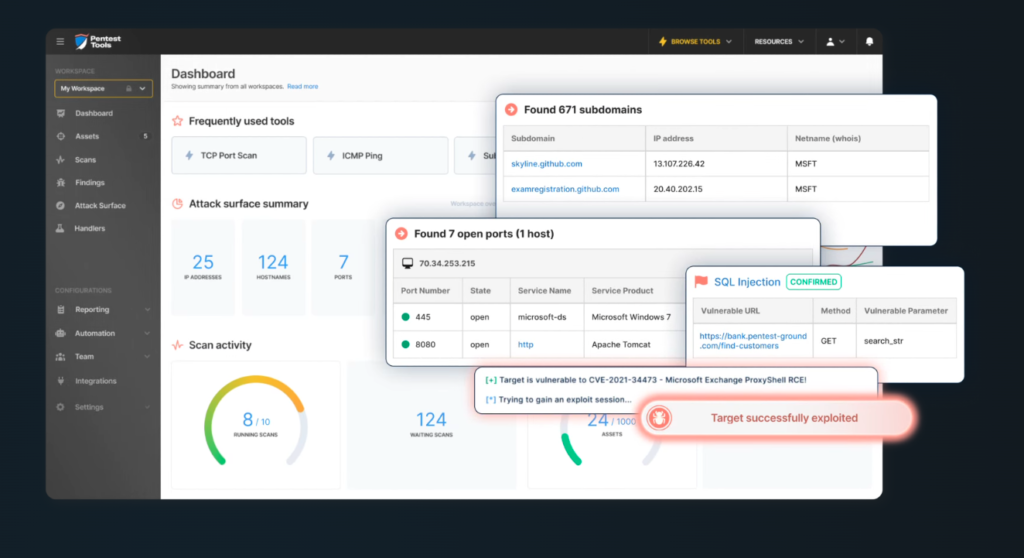1024x558 pixels.
Task: Click the Attack surface summary chart icon
Action: click(x=178, y=204)
